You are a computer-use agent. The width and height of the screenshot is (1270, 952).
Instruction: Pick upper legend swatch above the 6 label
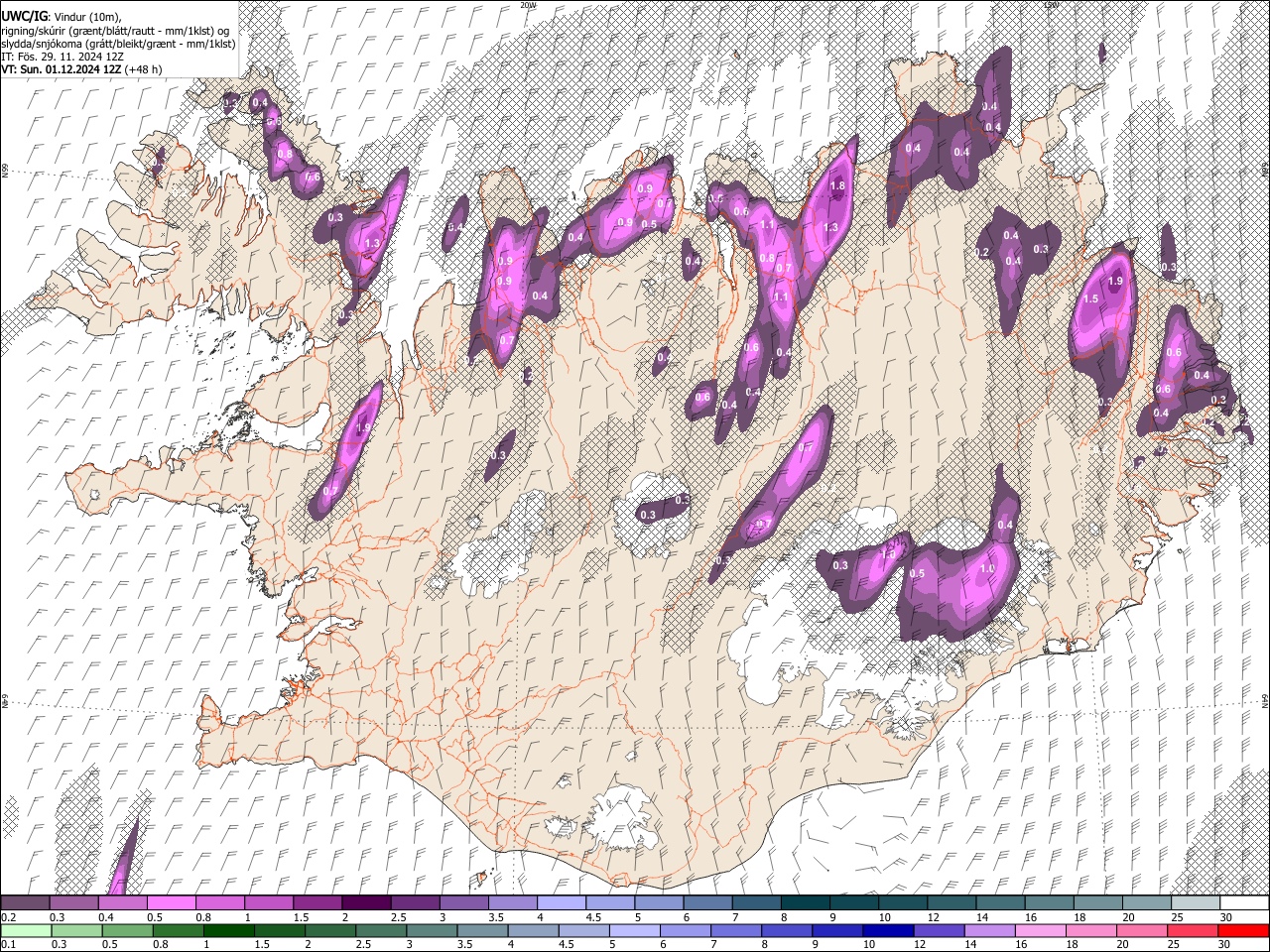pyautogui.click(x=707, y=902)
